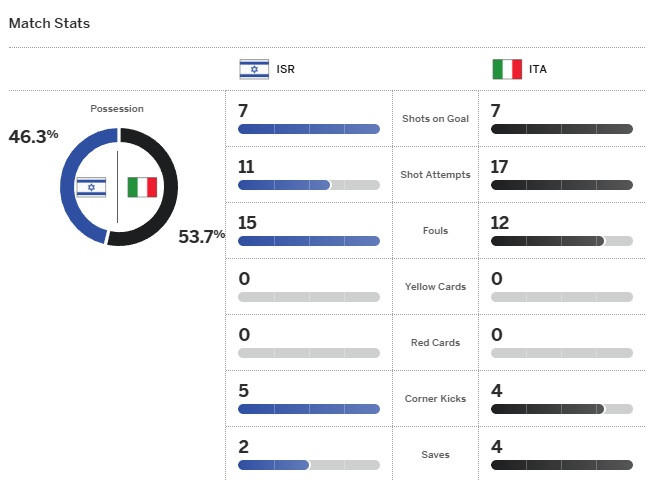The image size is (654, 480).
Task: Click Italy's Fouls bar
Action: pyautogui.click(x=562, y=241)
